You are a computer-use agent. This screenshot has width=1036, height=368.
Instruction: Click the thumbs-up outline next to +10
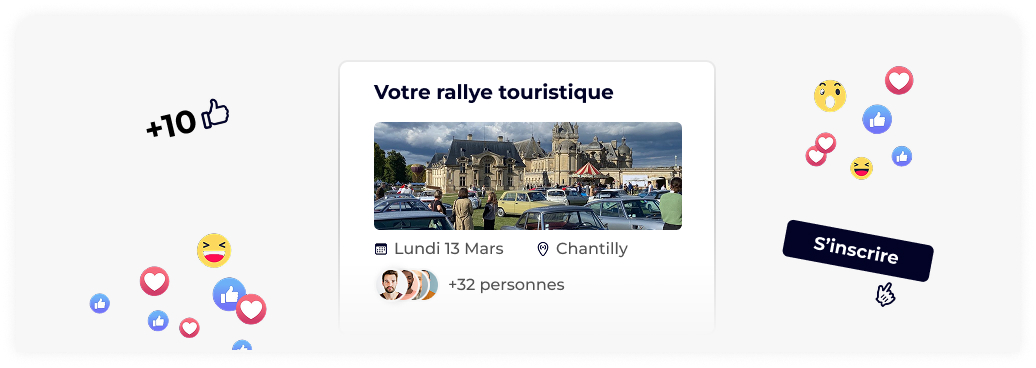coord(215,113)
